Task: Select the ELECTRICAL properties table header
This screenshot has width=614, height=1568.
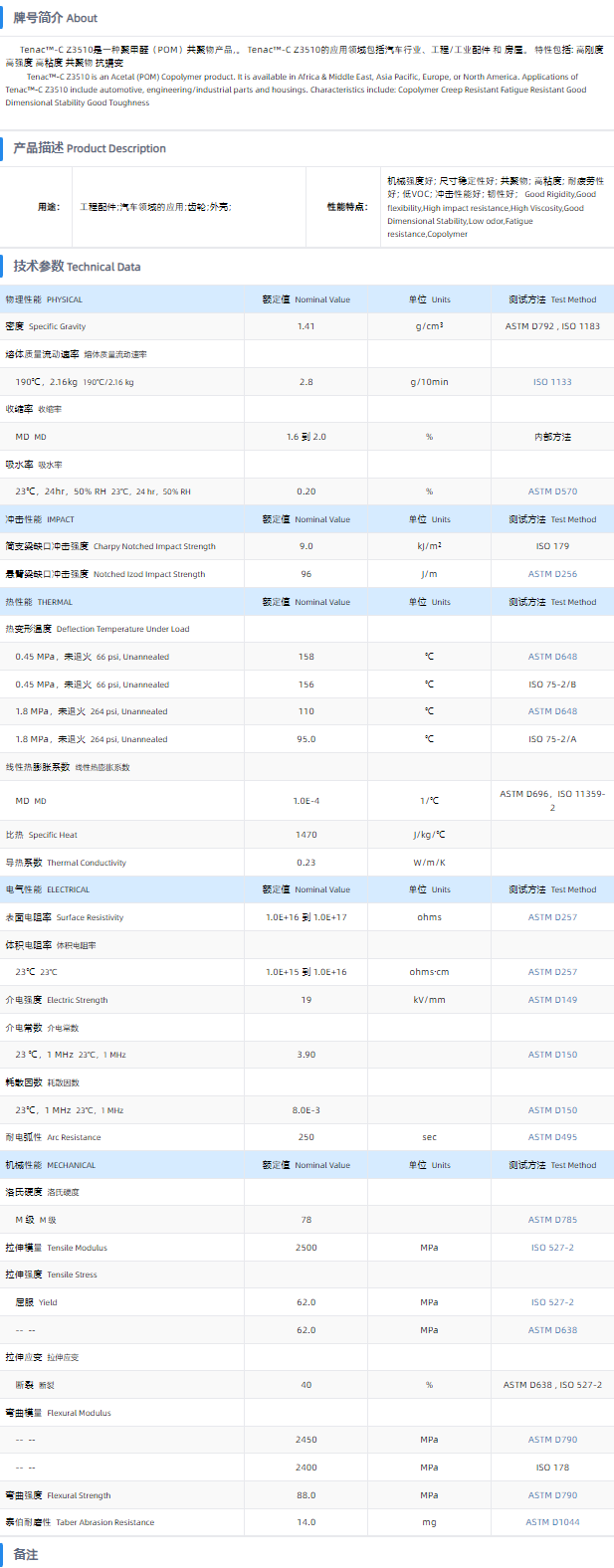Action: 47,889
